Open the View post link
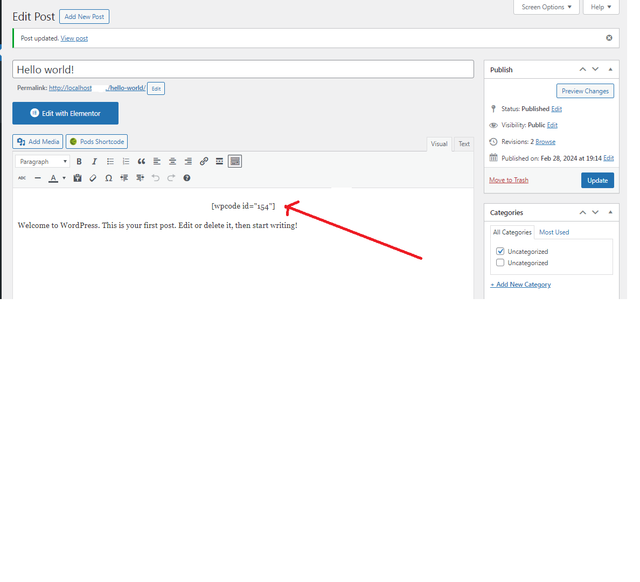Viewport: 640px width, 582px height. click(x=74, y=38)
